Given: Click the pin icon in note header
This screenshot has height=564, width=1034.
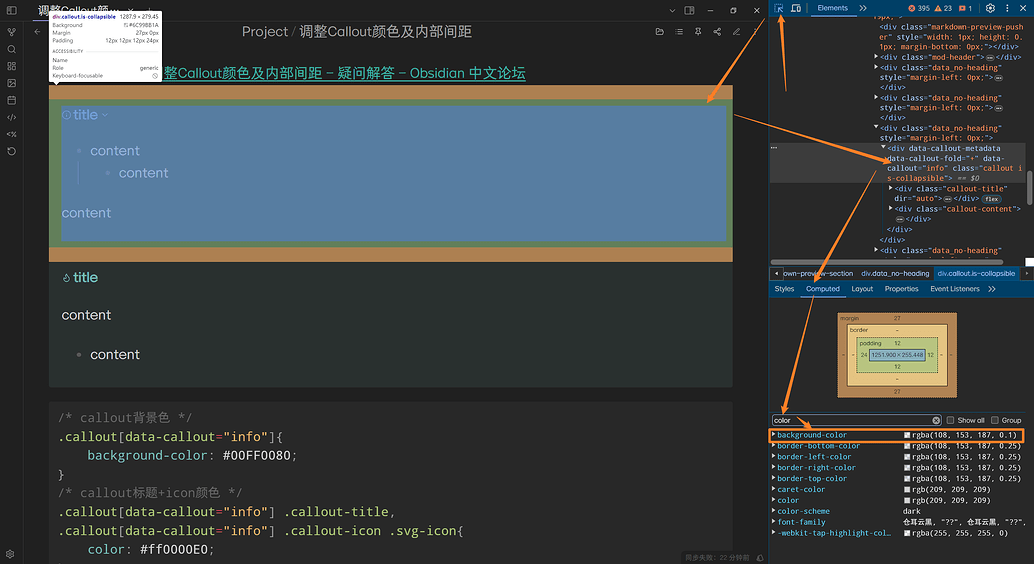Looking at the screenshot, I should pyautogui.click(x=698, y=32).
